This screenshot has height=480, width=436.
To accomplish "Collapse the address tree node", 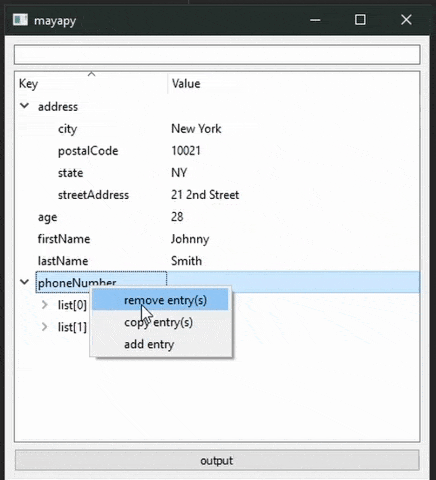I will pyautogui.click(x=24, y=106).
